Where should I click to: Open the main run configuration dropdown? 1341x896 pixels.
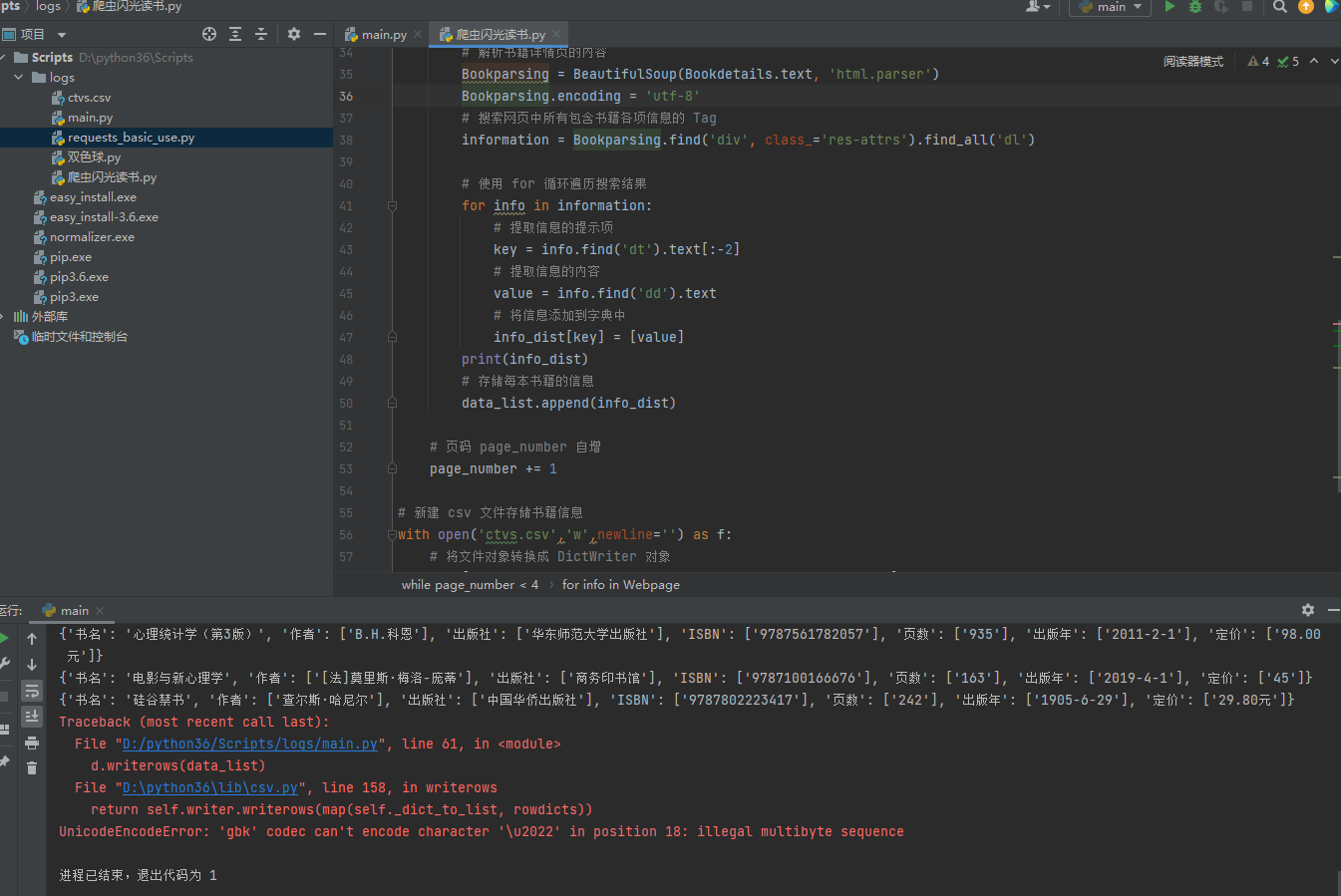tap(1110, 6)
